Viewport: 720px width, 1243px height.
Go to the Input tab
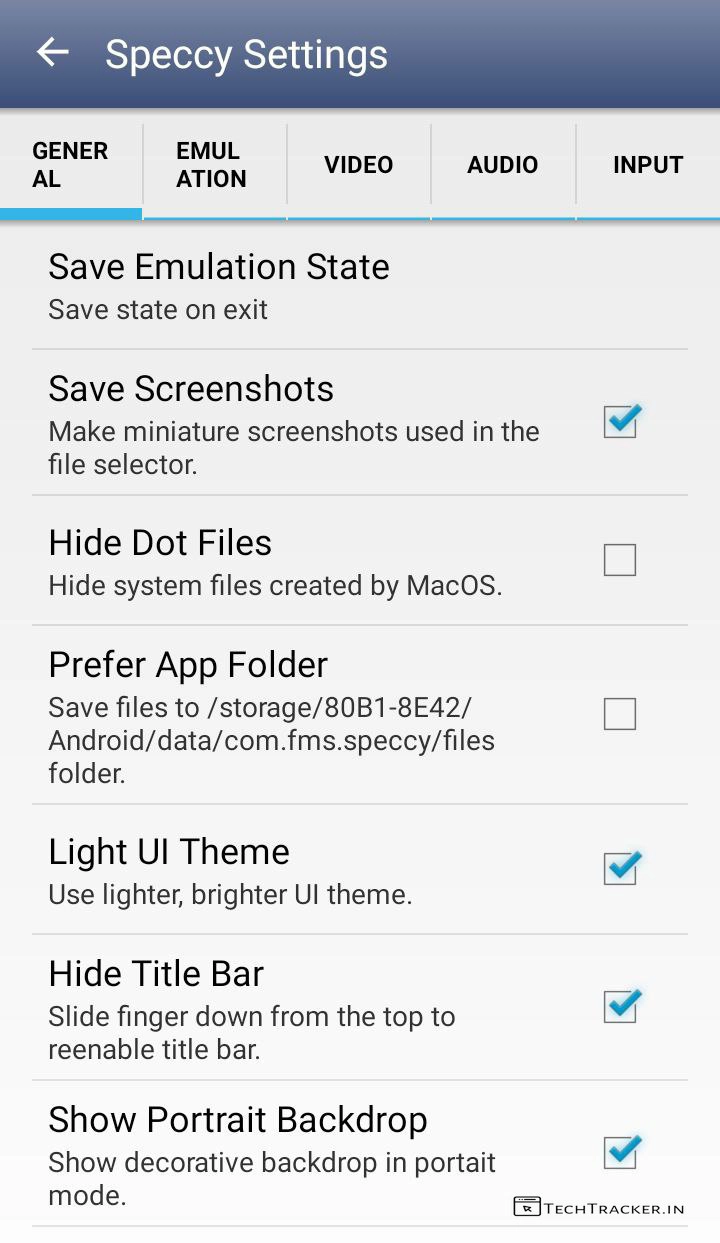(x=648, y=165)
